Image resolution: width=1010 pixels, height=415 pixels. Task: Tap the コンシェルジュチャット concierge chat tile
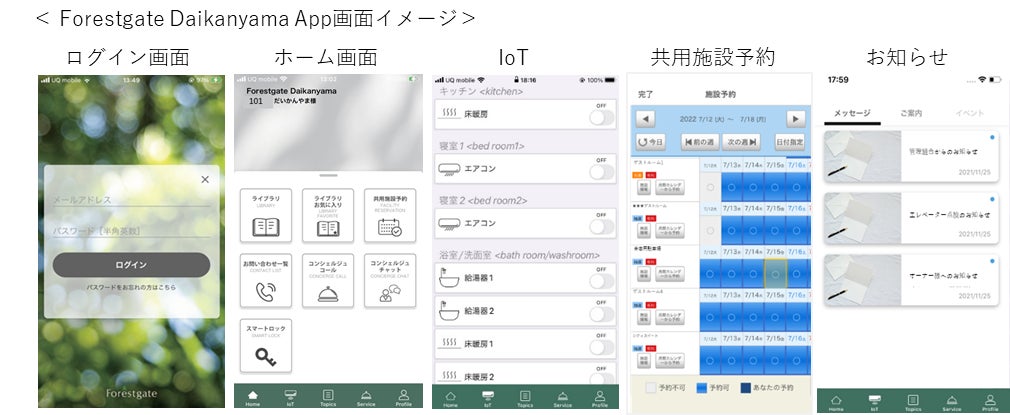[390, 280]
